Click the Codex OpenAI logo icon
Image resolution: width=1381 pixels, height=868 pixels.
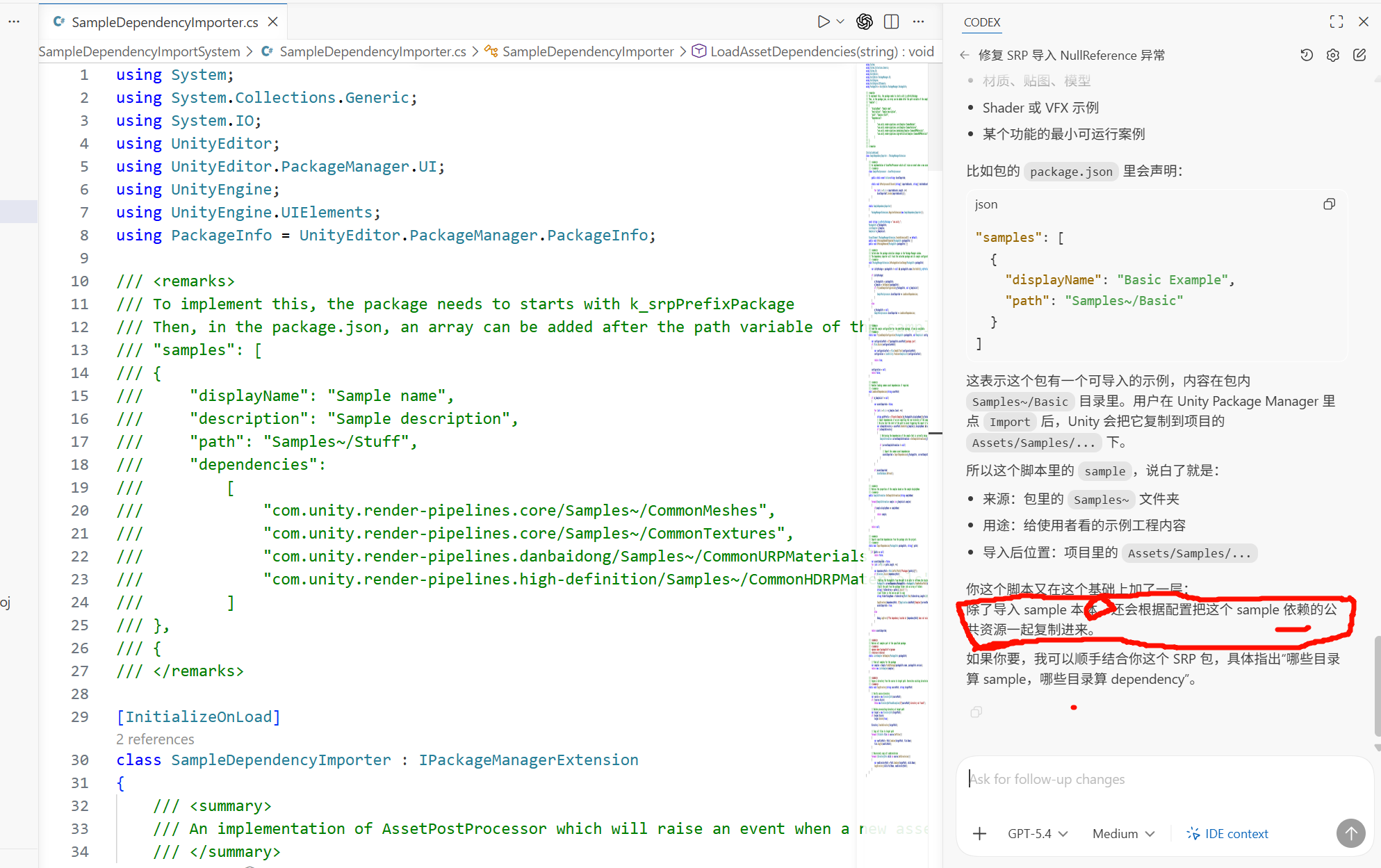point(864,22)
